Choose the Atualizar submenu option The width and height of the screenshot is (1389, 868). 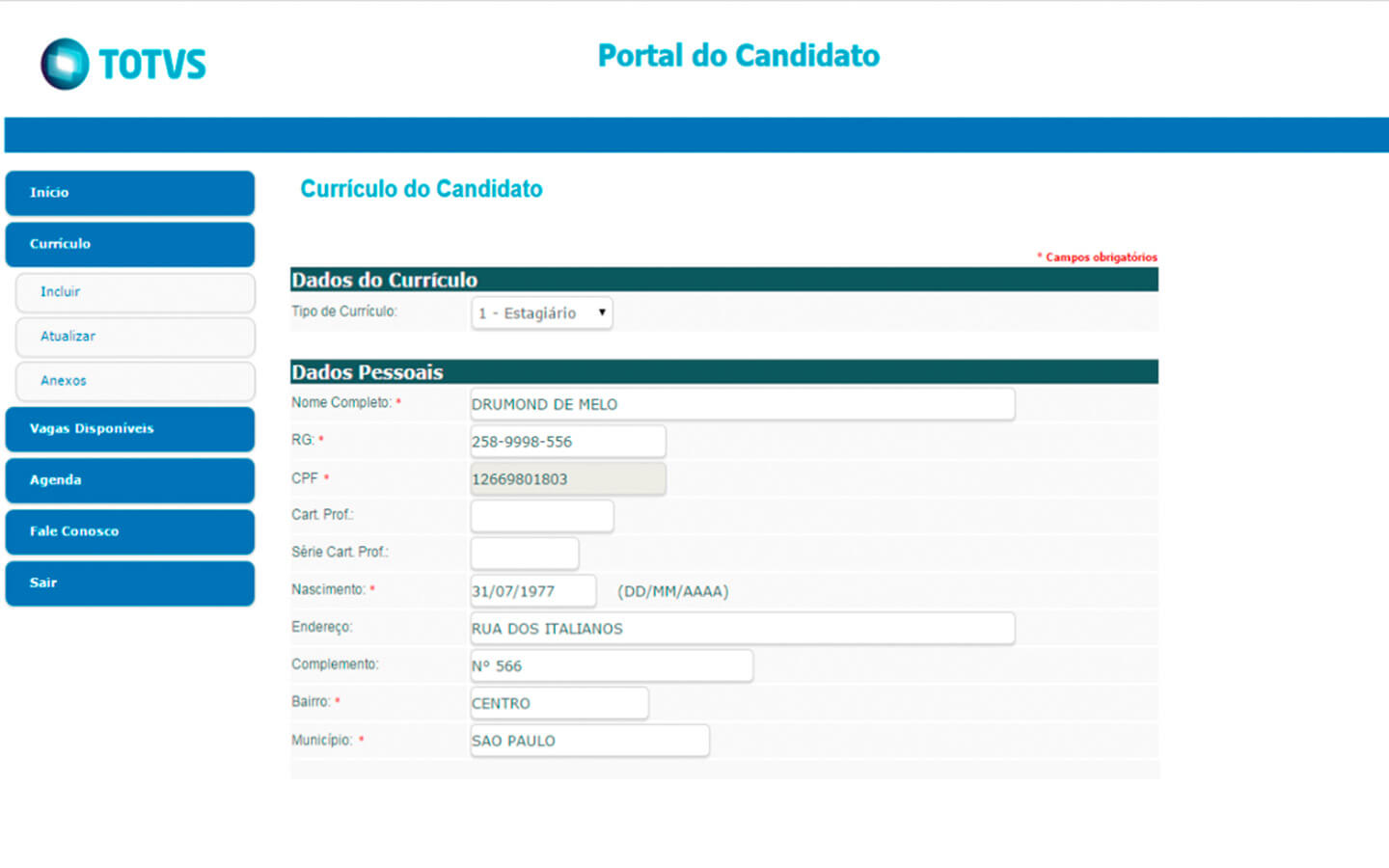pyautogui.click(x=135, y=337)
